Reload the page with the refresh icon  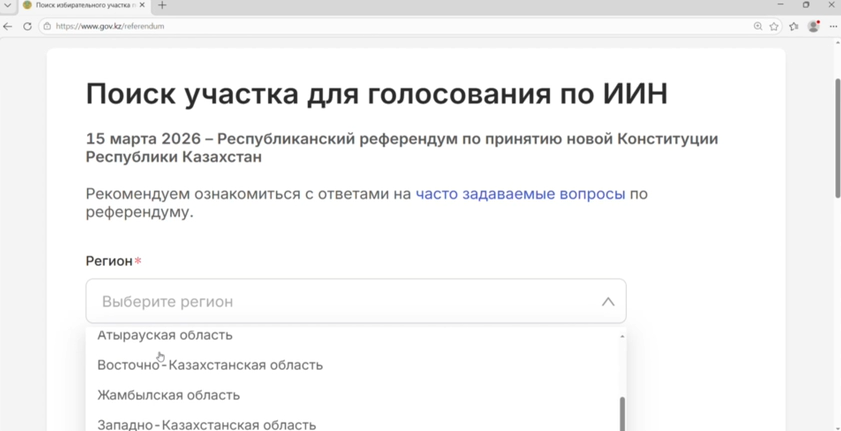pos(27,26)
